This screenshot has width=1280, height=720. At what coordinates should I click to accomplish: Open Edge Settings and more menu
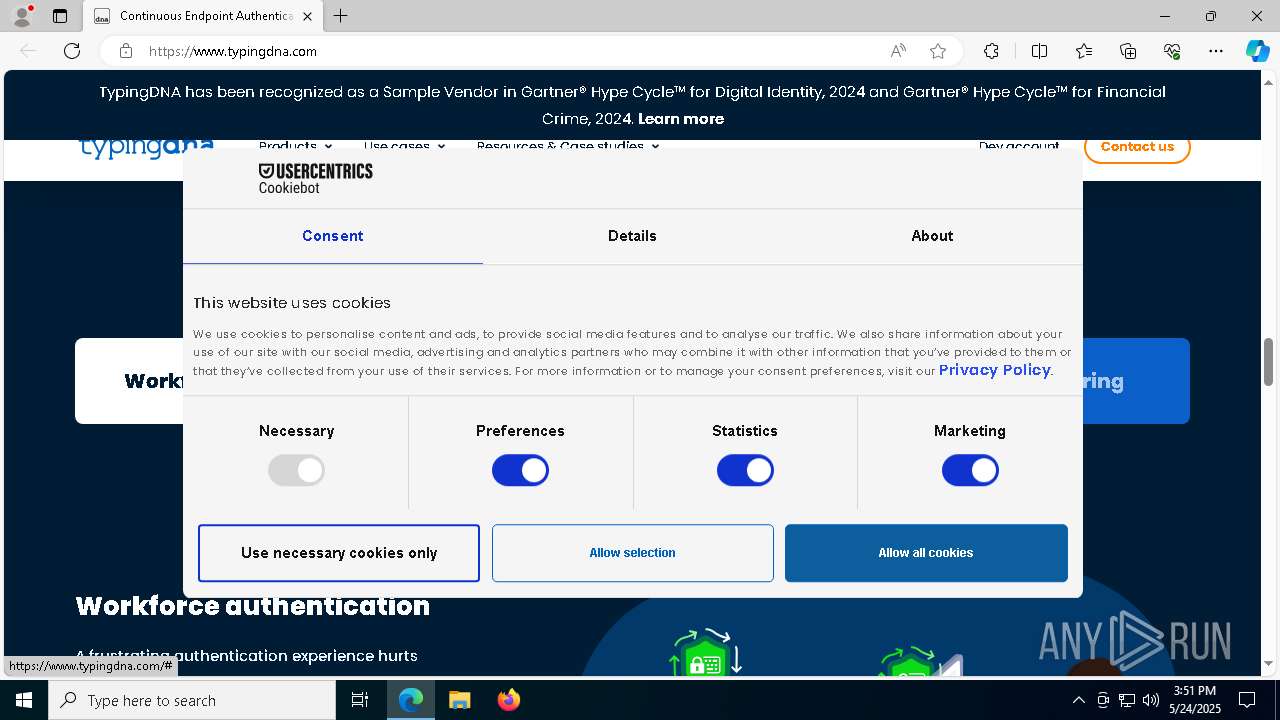tap(1216, 51)
